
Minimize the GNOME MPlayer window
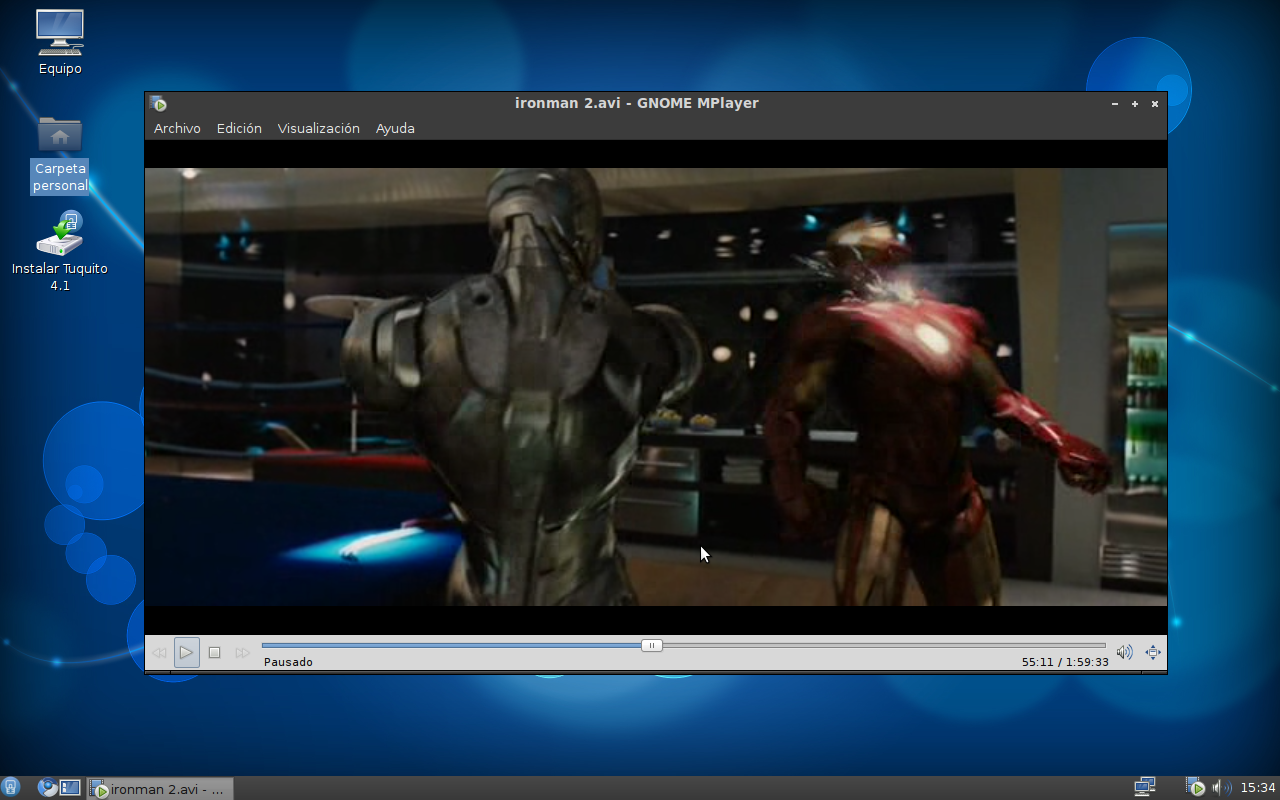point(1115,103)
